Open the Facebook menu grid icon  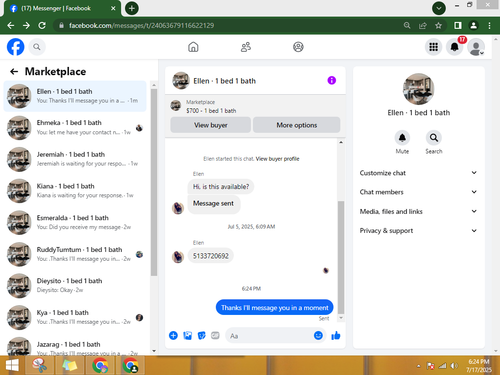[x=433, y=47]
